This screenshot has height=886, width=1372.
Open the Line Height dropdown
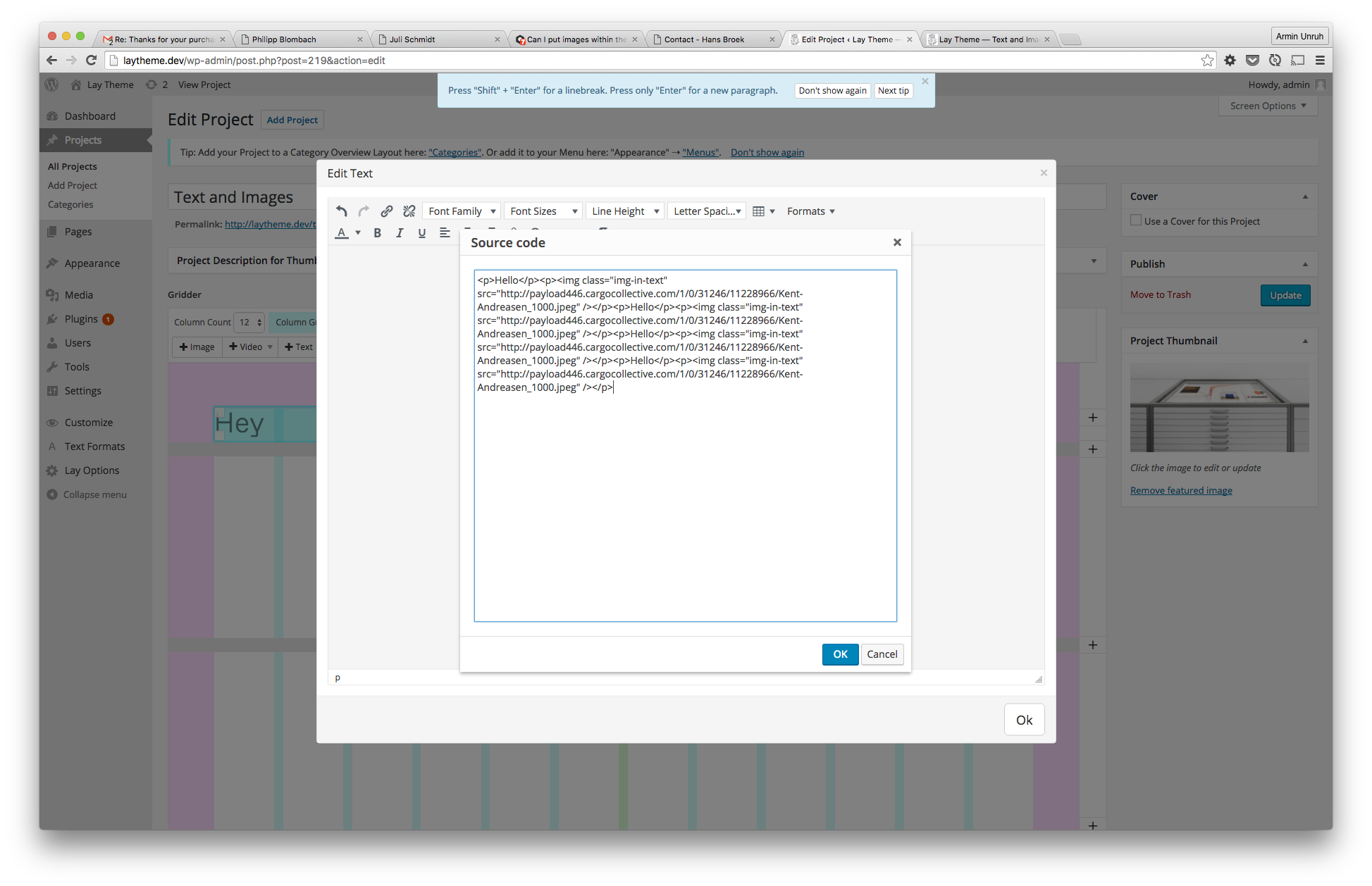[624, 211]
